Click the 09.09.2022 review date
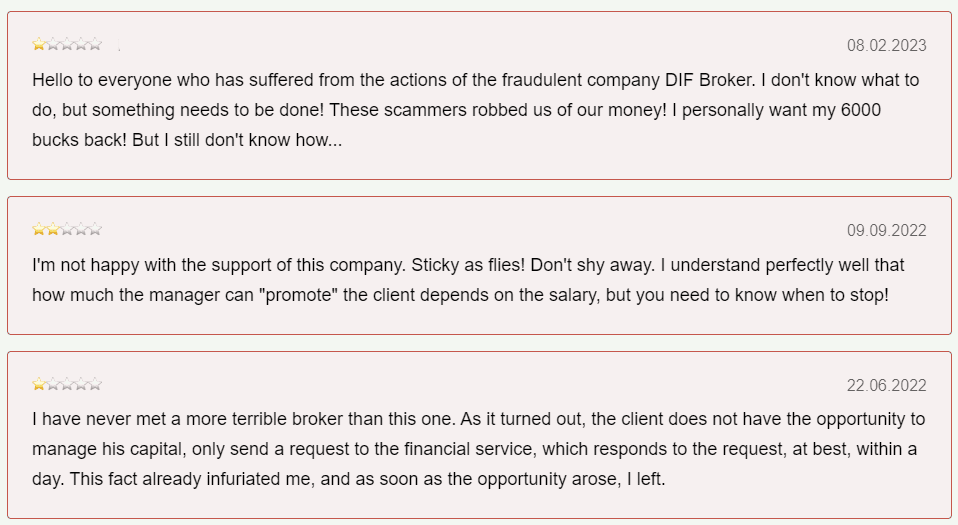Viewport: 958px width, 525px height. 886,230
